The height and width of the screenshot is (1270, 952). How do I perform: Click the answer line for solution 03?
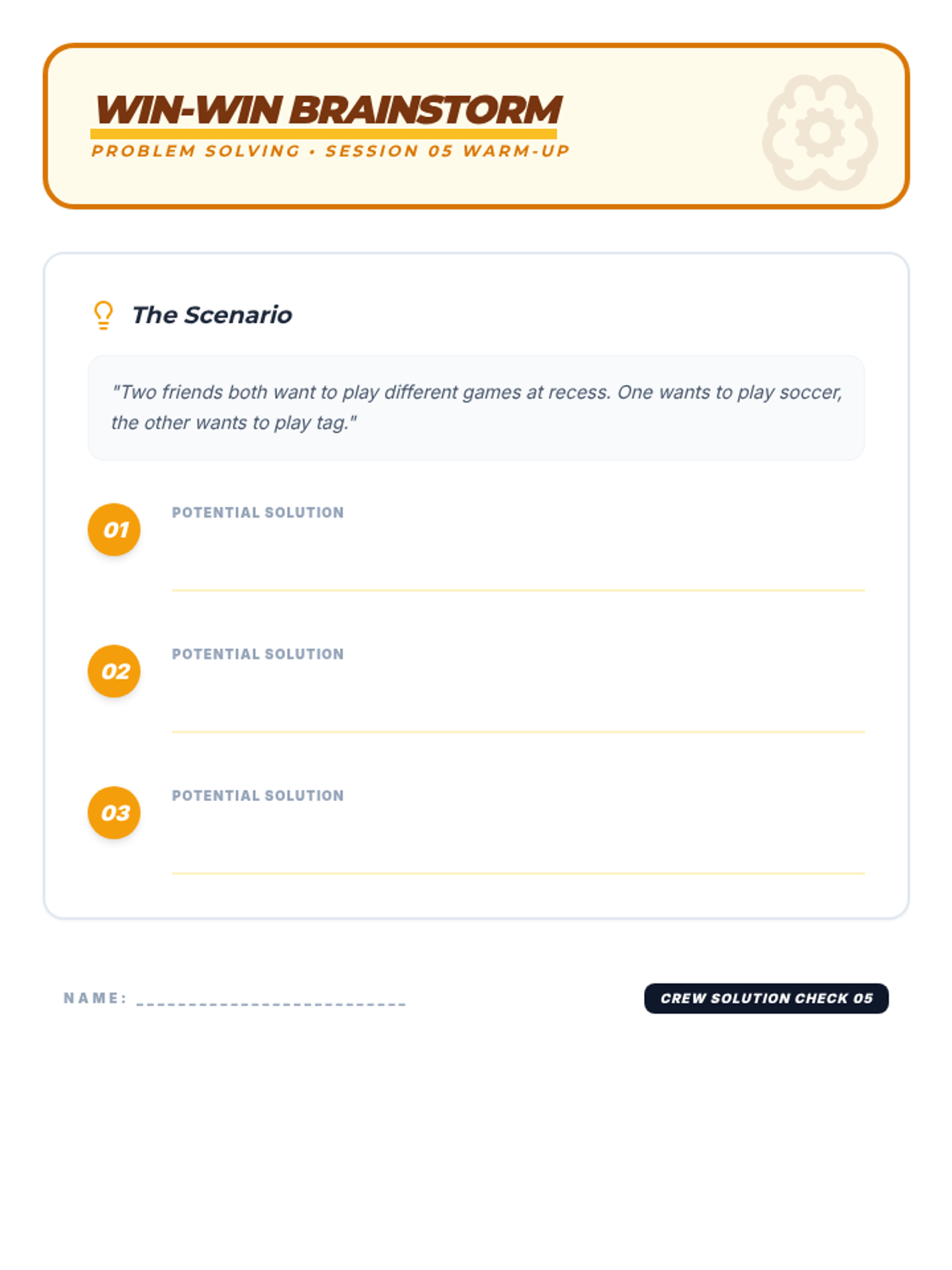[518, 872]
